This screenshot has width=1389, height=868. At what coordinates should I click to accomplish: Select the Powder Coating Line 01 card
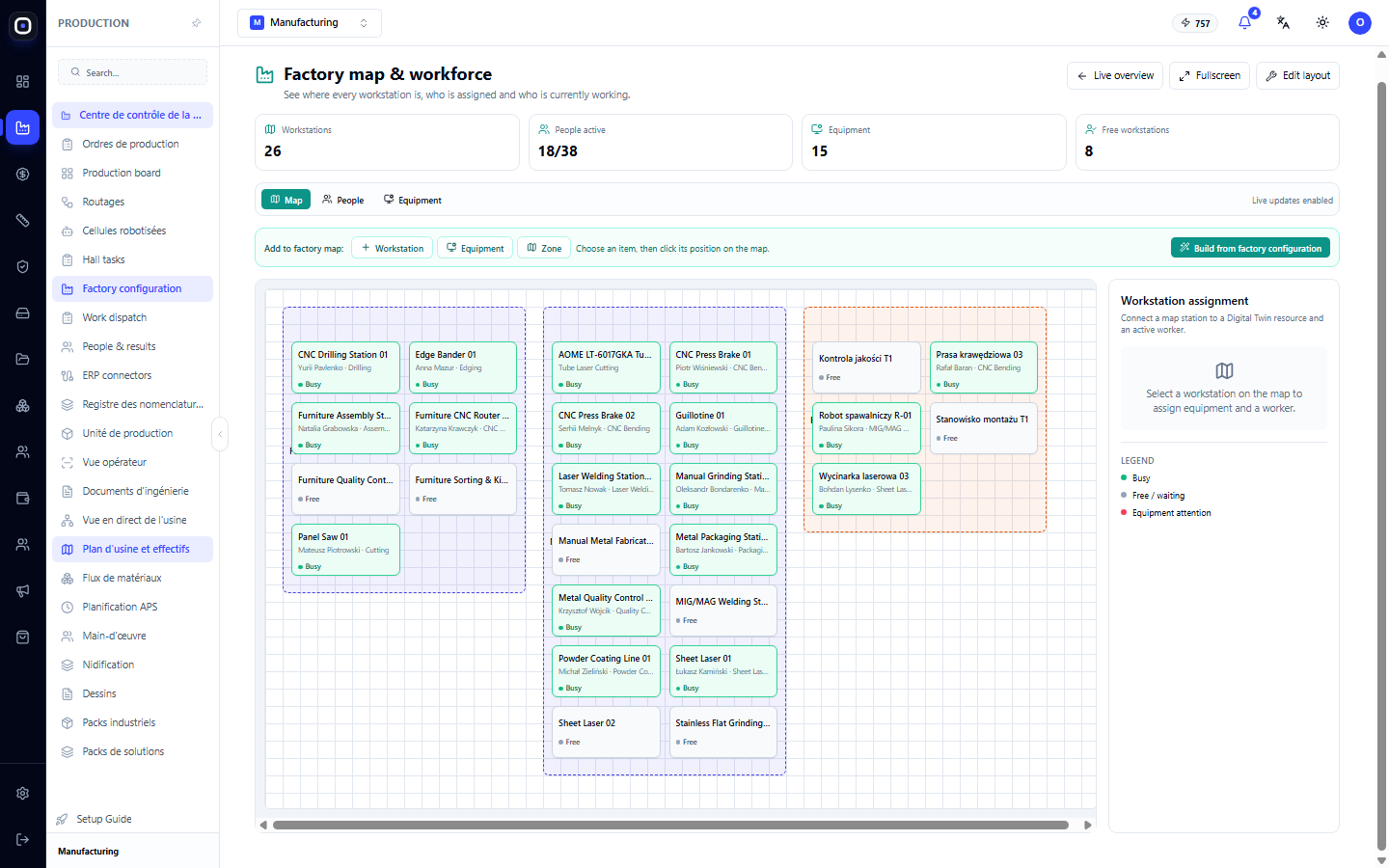[606, 671]
